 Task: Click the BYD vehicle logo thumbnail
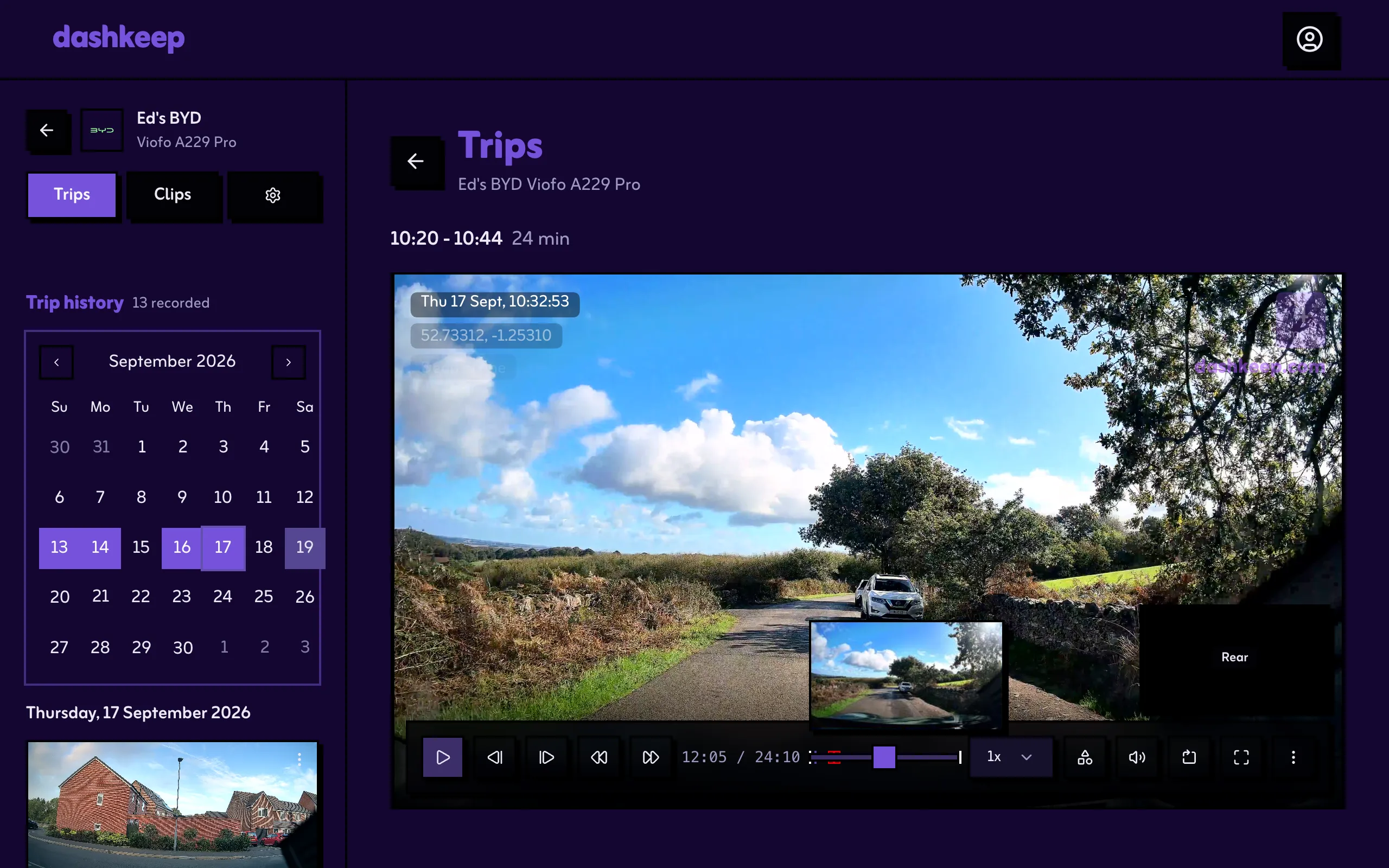click(101, 130)
